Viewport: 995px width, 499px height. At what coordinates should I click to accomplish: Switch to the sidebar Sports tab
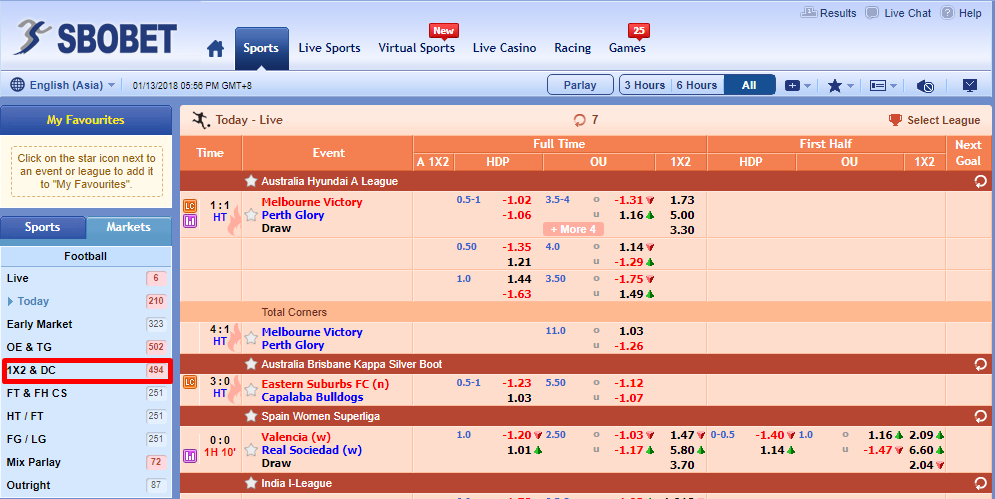point(43,227)
